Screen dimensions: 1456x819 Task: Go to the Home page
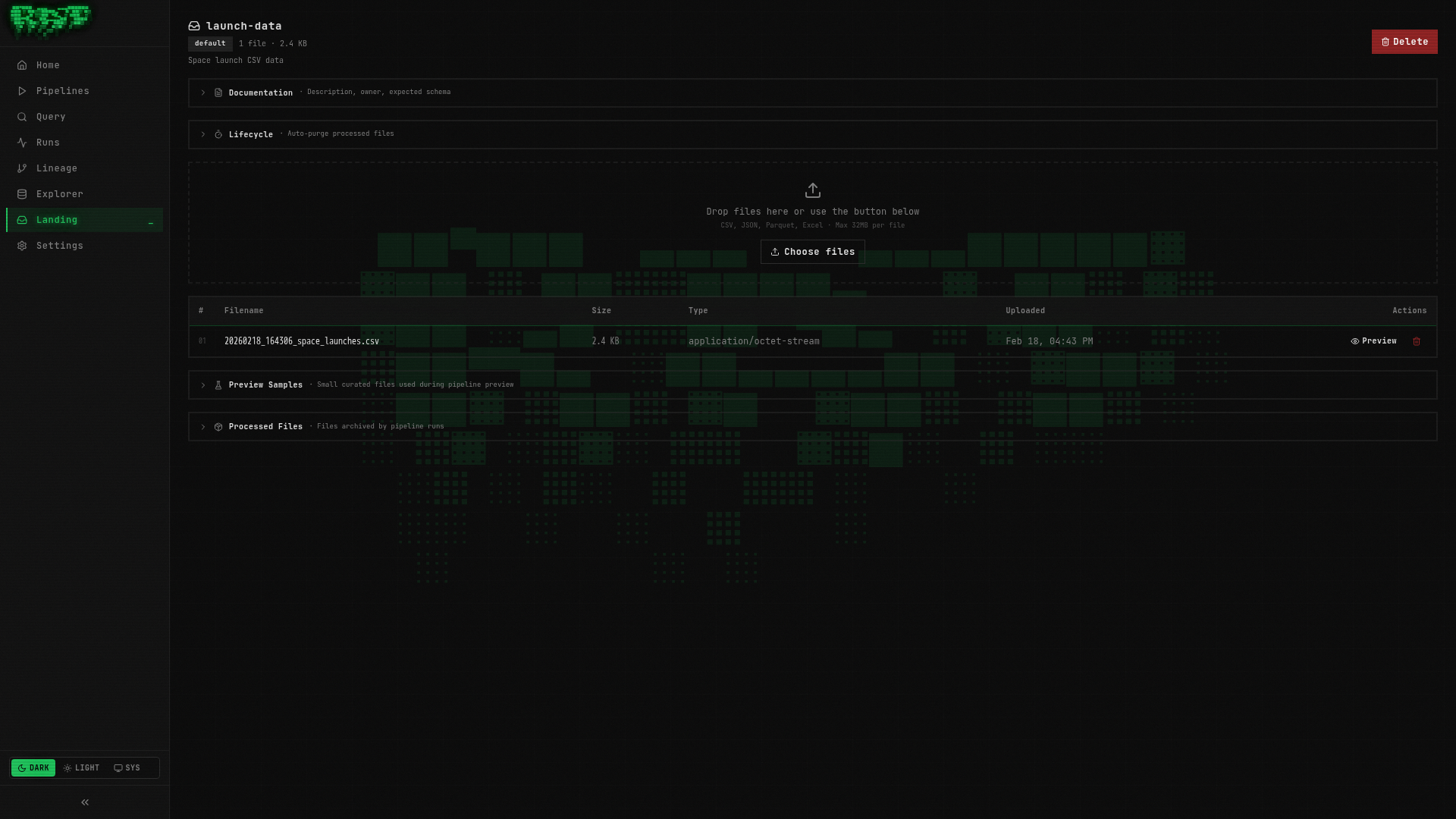pyautogui.click(x=47, y=65)
